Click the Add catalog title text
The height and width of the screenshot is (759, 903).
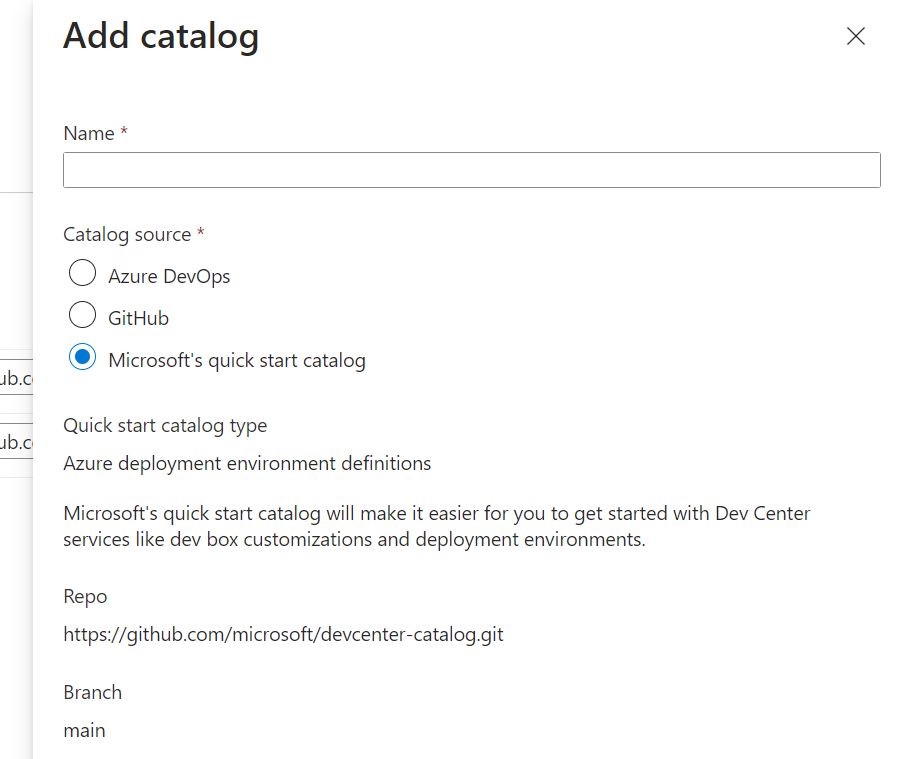coord(160,36)
